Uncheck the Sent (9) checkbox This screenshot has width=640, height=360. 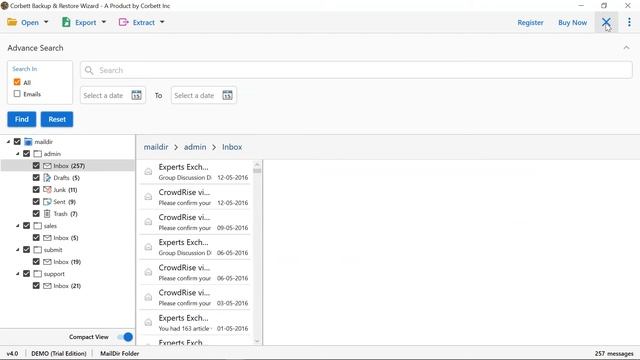point(36,202)
